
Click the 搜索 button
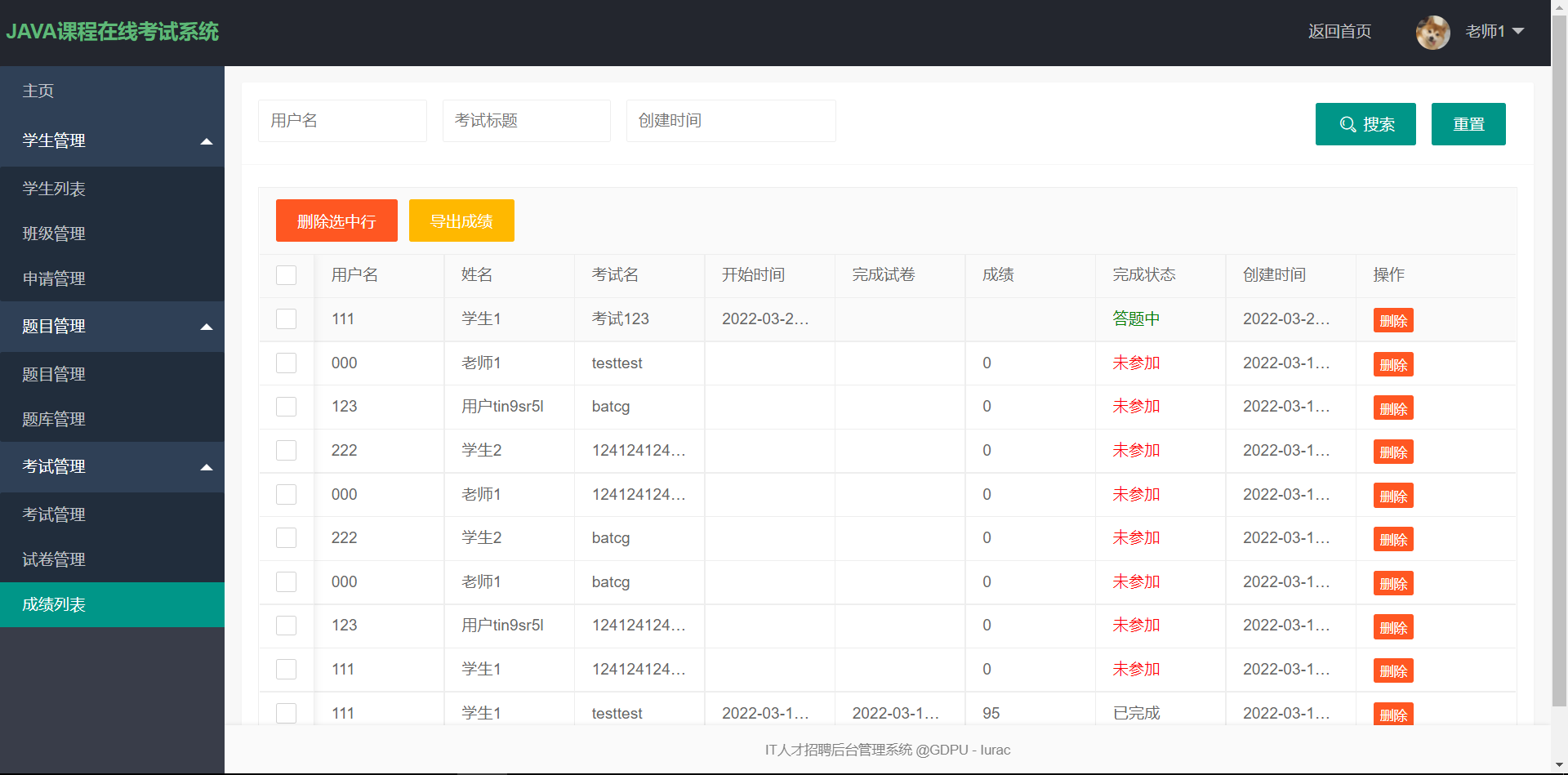pyautogui.click(x=1365, y=124)
